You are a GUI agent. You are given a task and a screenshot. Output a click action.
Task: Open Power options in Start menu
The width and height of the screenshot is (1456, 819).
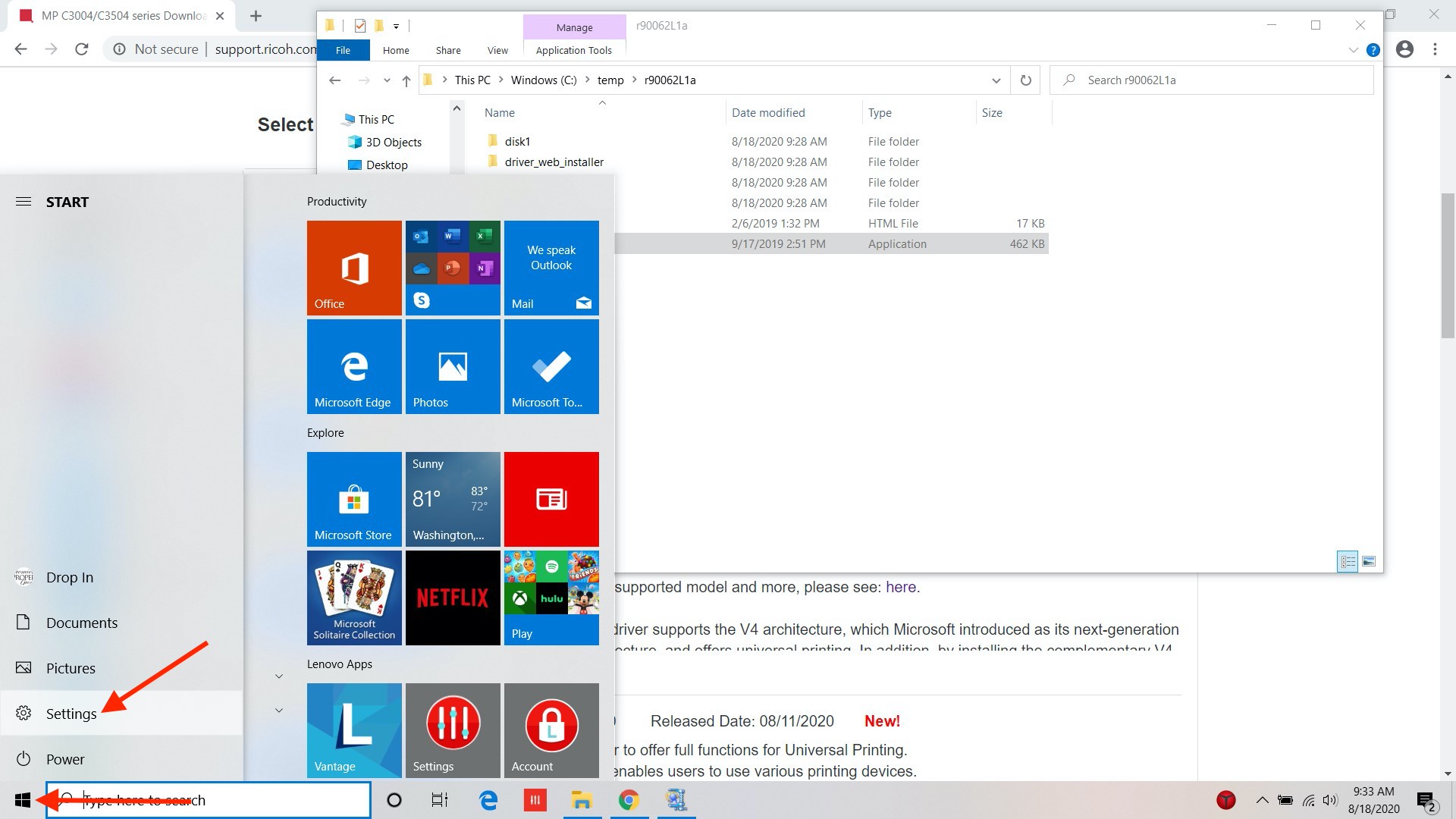pos(121,758)
